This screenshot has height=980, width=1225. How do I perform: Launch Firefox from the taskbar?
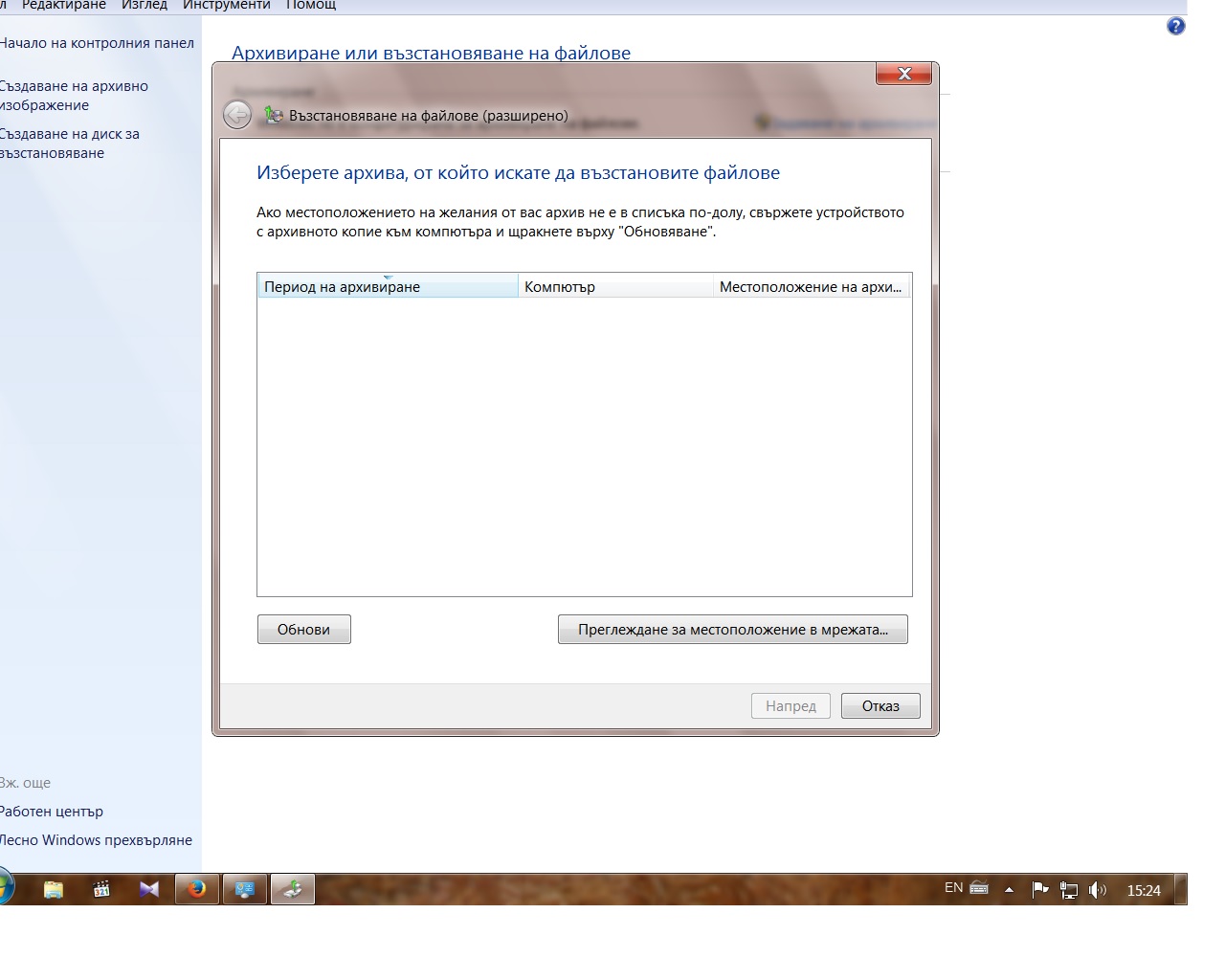click(197, 890)
